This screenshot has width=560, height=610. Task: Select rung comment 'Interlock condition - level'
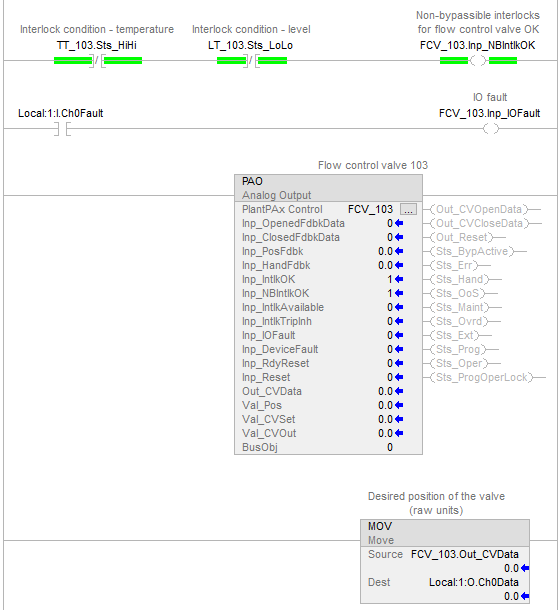251,30
